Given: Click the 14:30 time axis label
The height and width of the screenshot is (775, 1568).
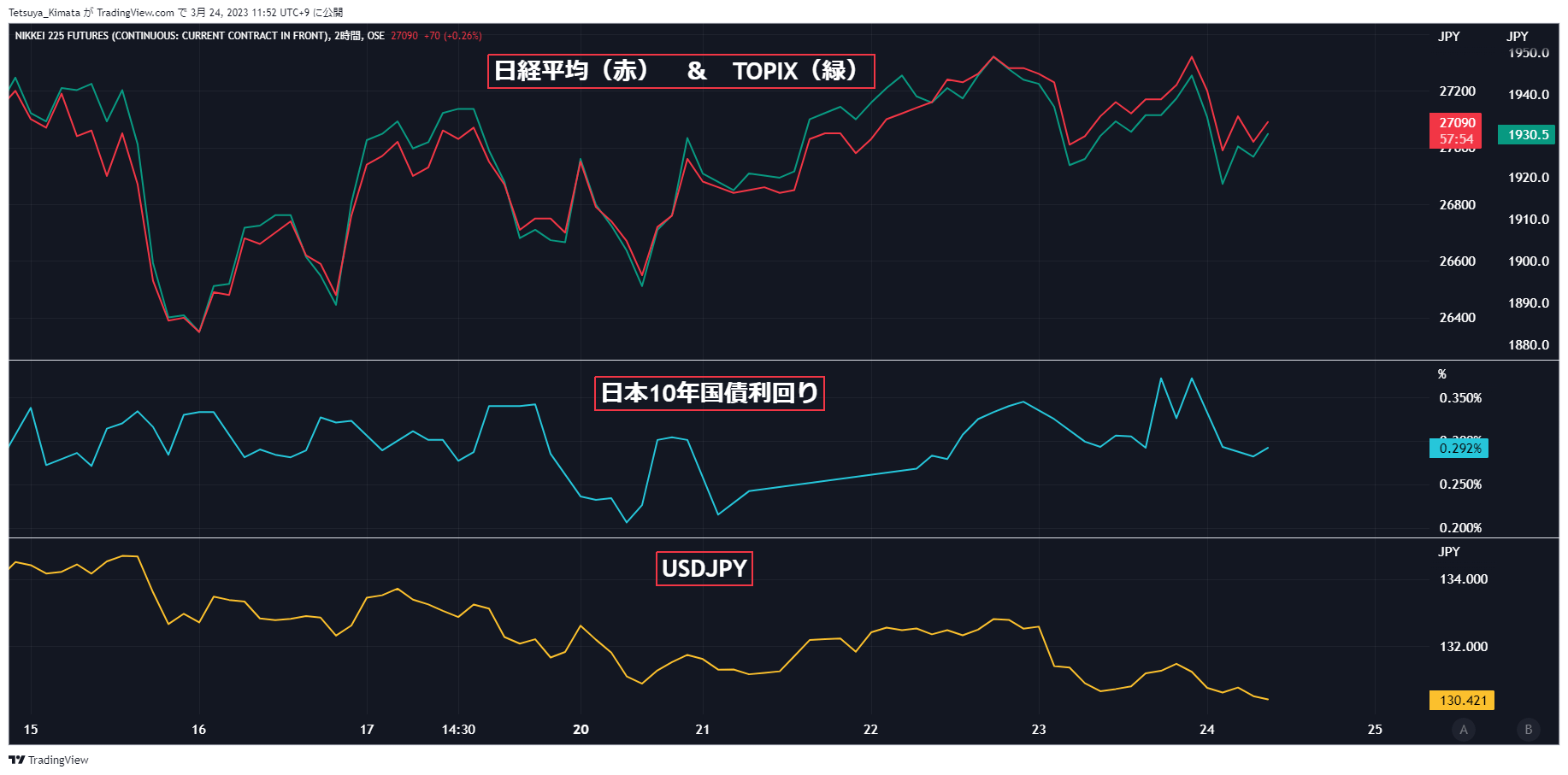Looking at the screenshot, I should coord(458,730).
